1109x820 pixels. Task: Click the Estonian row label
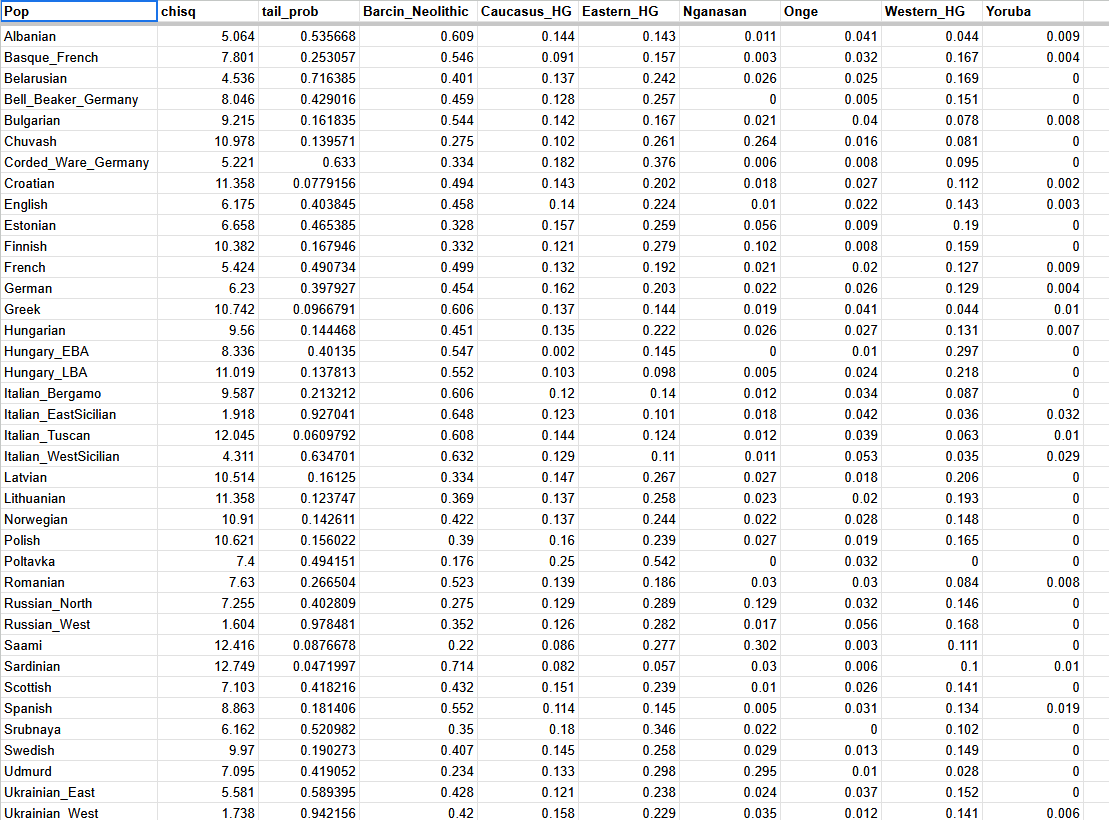pos(30,225)
